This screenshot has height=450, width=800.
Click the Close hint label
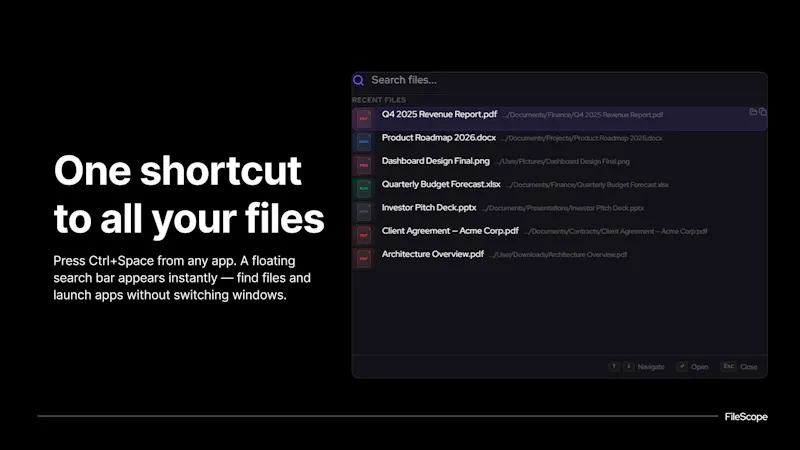(749, 367)
